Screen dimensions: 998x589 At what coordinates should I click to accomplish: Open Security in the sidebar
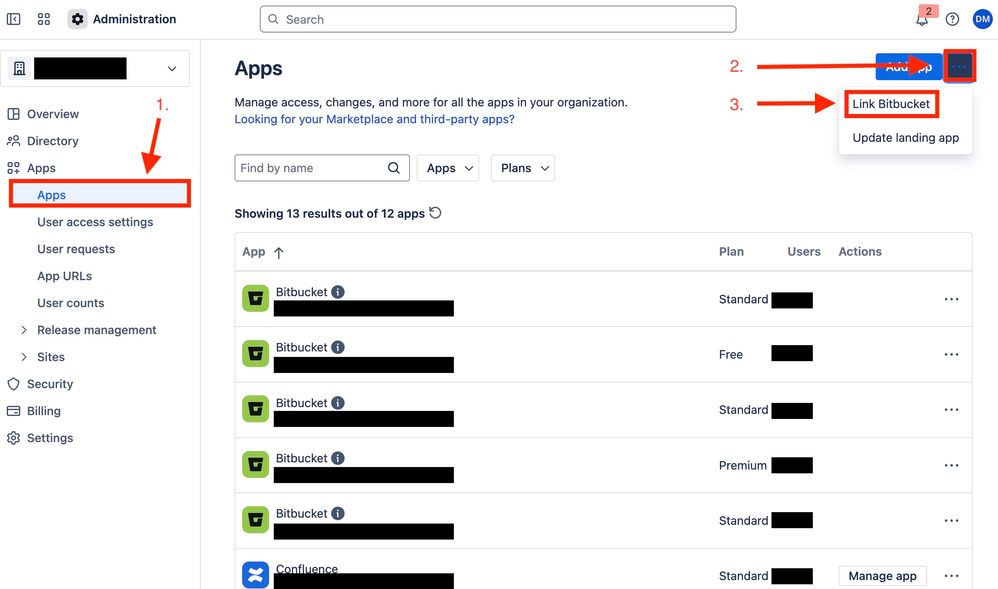click(x=50, y=384)
